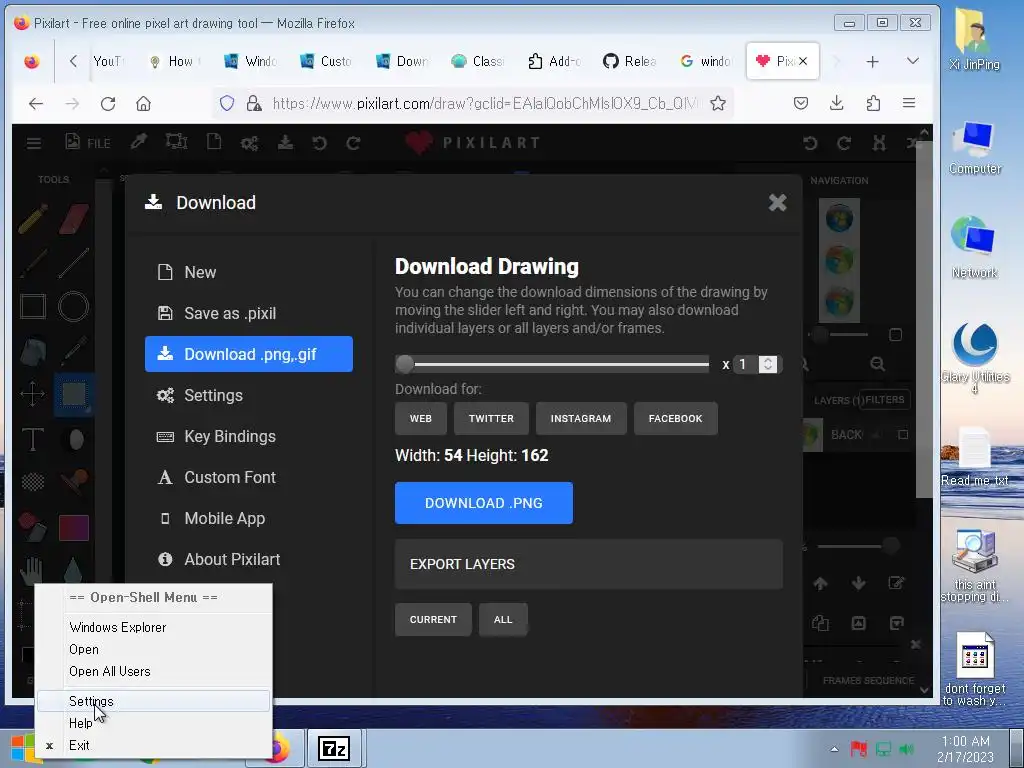Screen dimensions: 1024x768
Task: Click the CURRENT export button
Action: click(x=433, y=620)
